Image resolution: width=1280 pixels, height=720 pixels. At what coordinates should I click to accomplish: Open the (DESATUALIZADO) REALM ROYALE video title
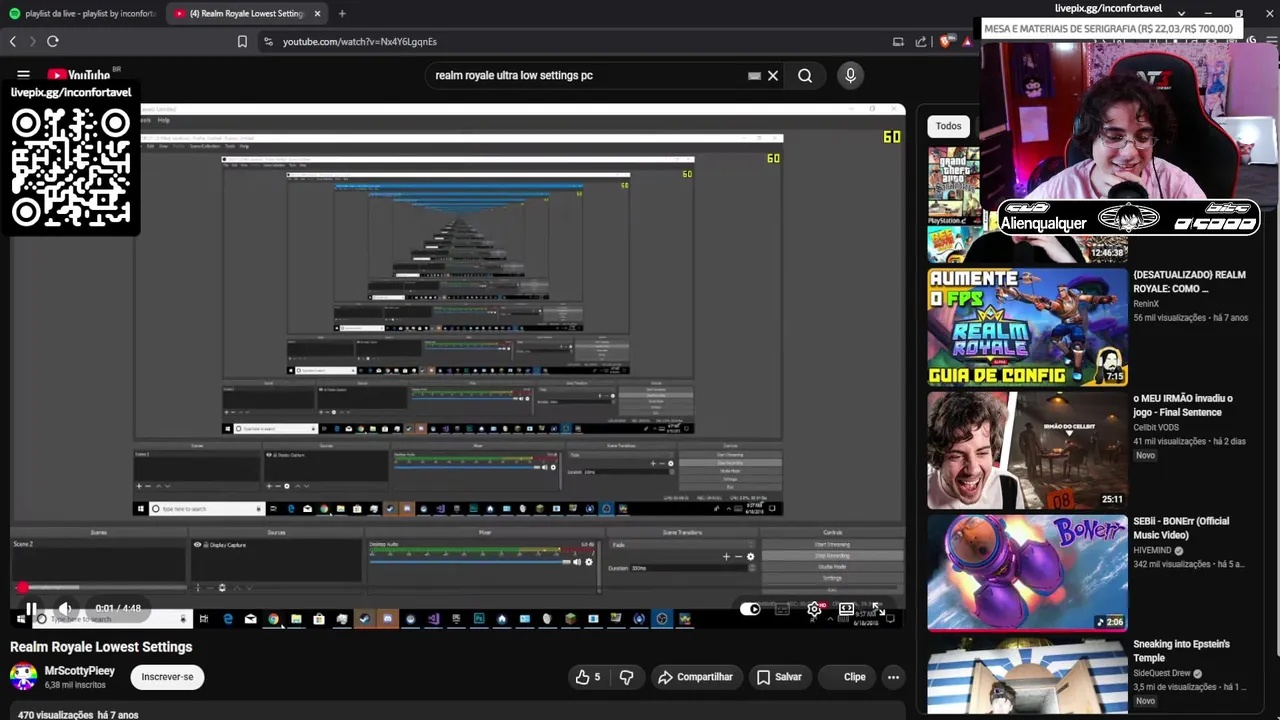click(x=1189, y=281)
